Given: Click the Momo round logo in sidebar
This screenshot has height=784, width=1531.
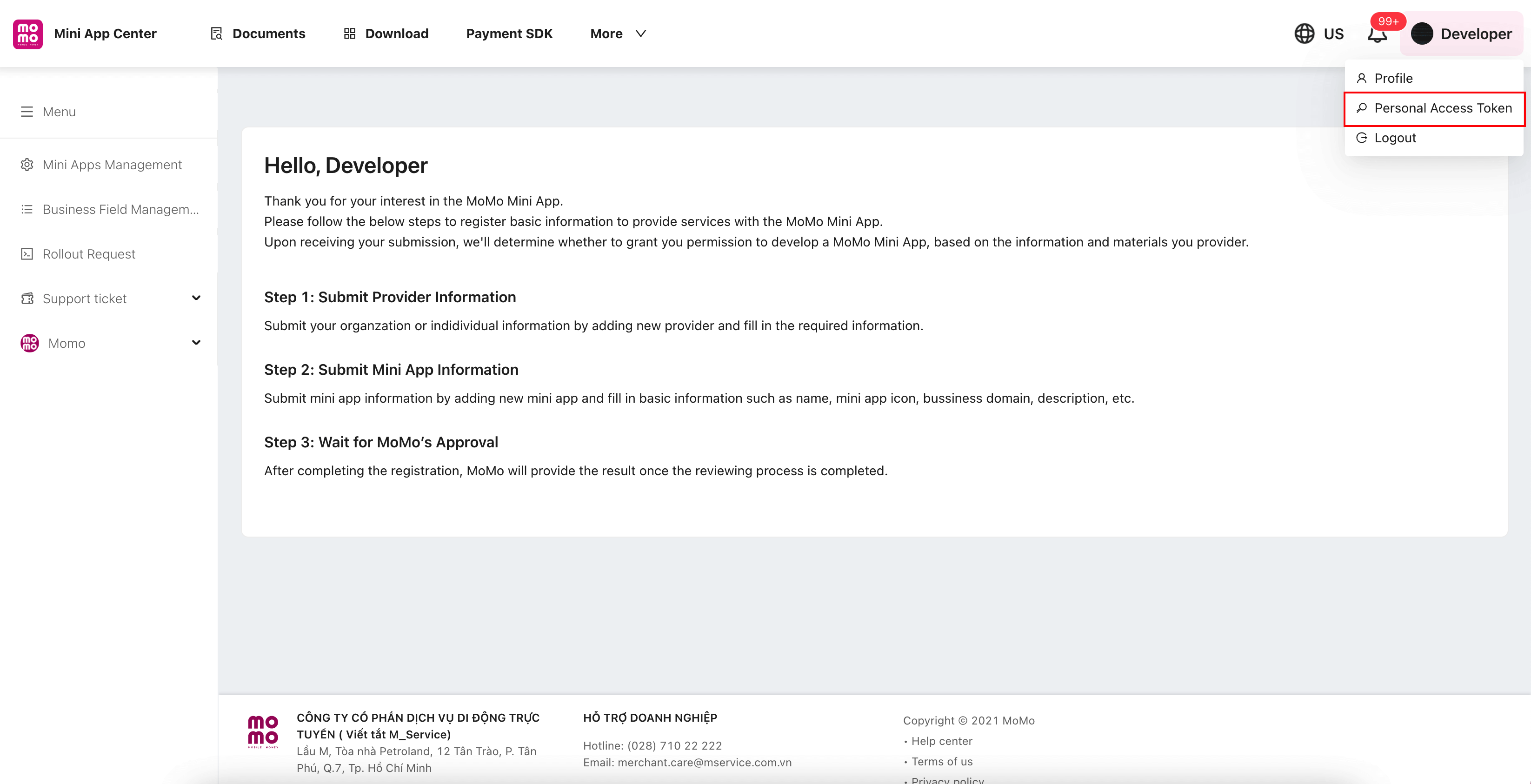Looking at the screenshot, I should click(29, 343).
